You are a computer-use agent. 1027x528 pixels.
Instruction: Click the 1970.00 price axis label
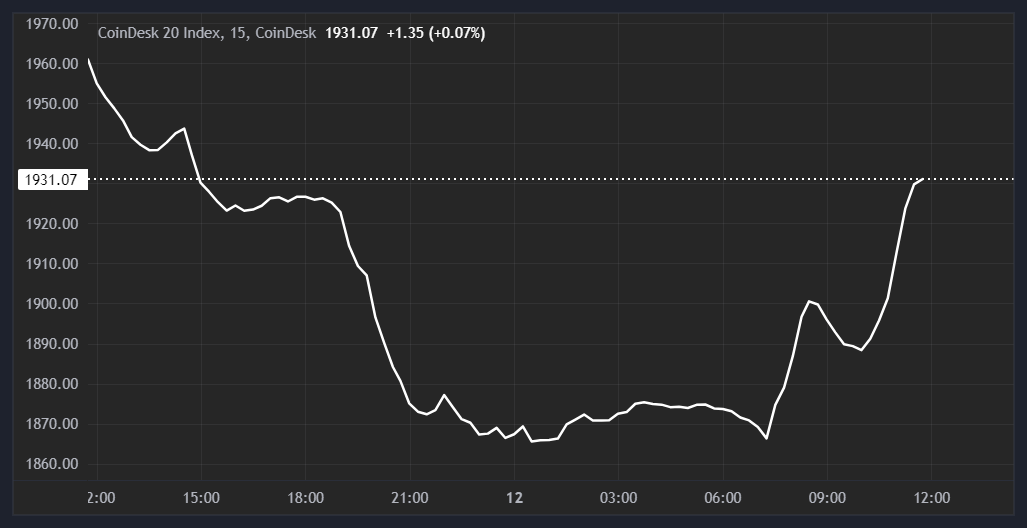[52, 24]
